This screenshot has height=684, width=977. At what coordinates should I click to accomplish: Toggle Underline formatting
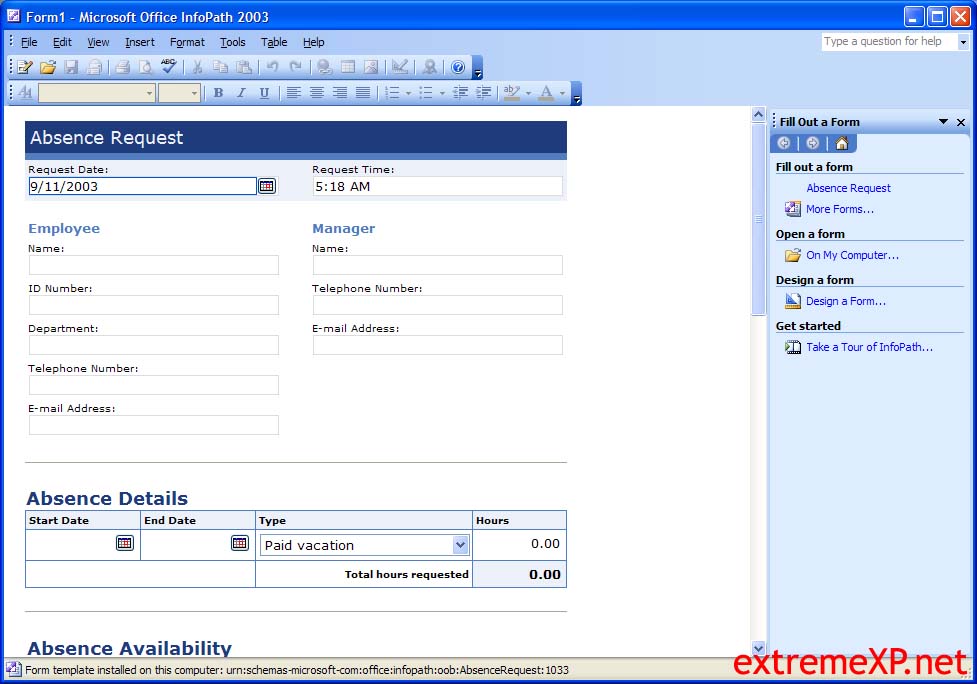click(x=264, y=93)
